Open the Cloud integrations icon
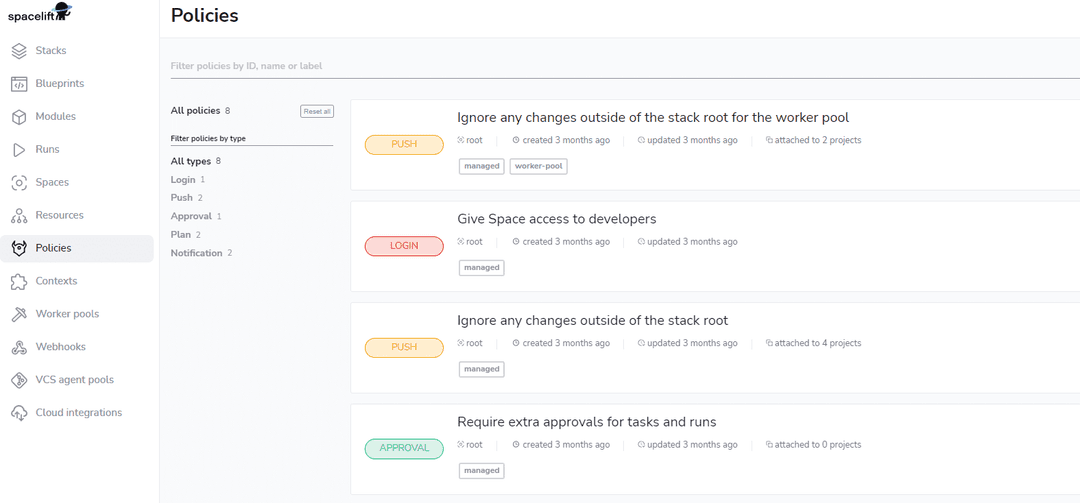The width and height of the screenshot is (1080, 503). point(19,413)
